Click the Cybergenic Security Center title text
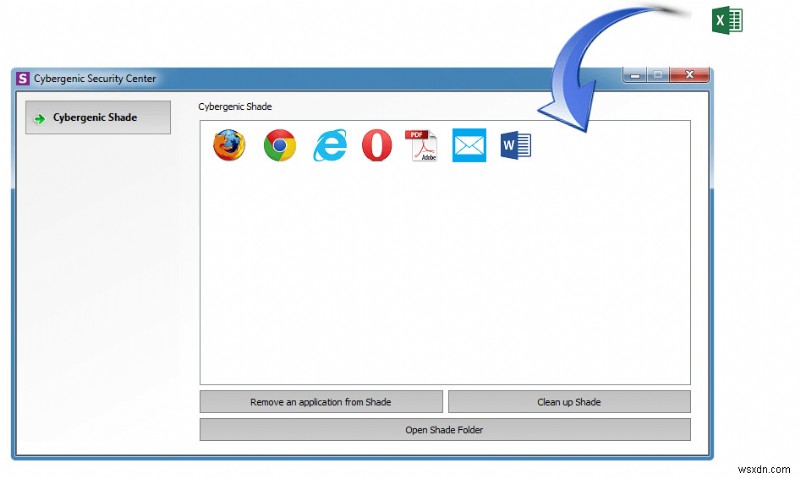This screenshot has height=478, width=800. coord(95,79)
